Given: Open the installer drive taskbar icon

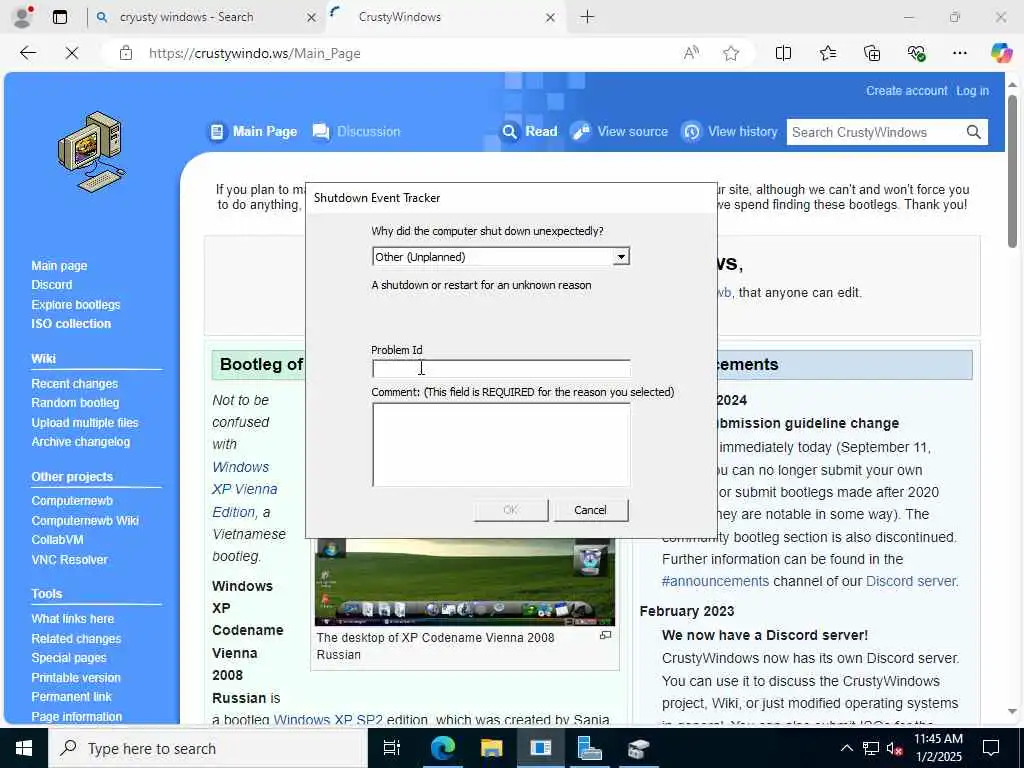Looking at the screenshot, I should point(638,748).
